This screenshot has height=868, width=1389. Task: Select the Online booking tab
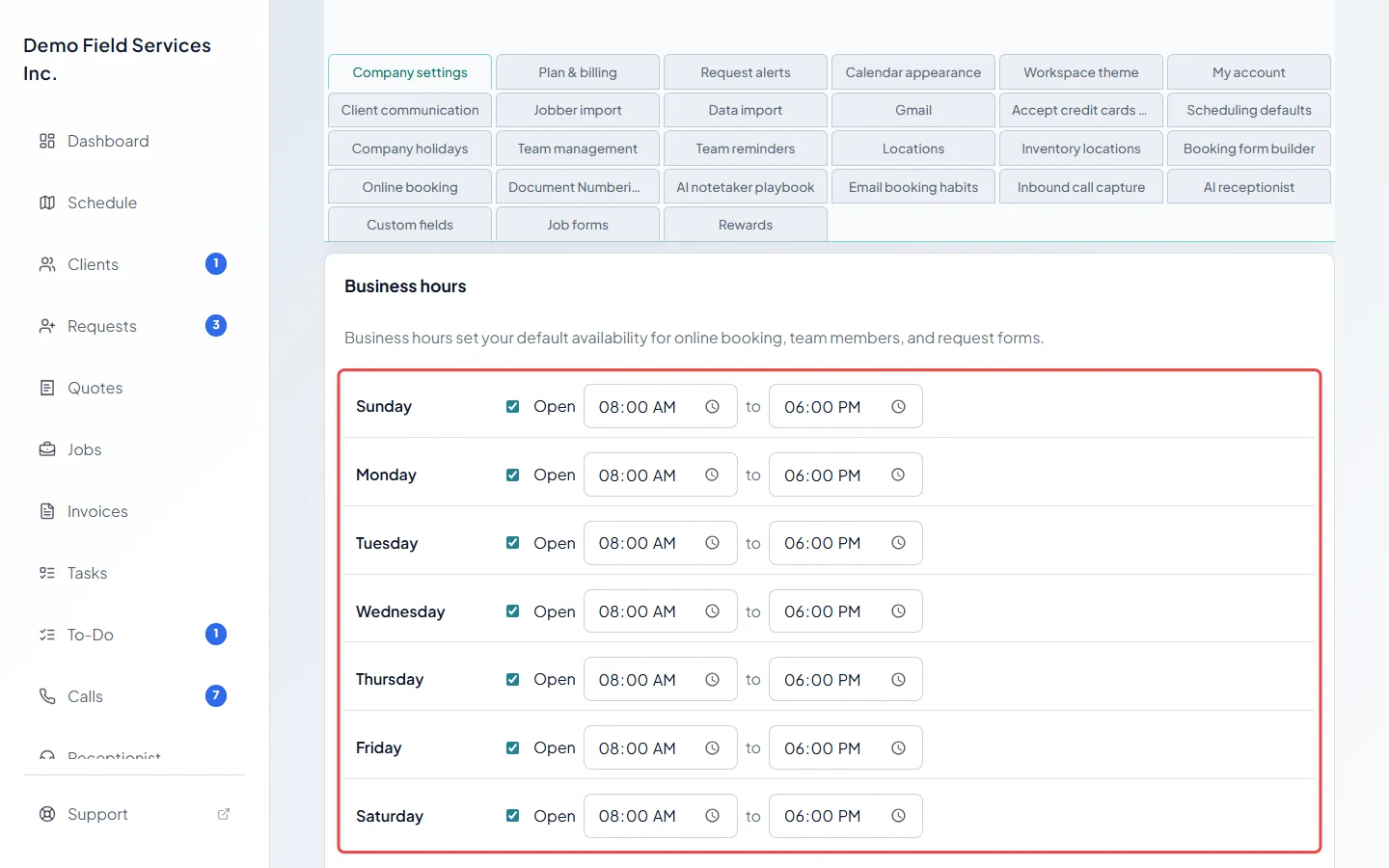pos(410,187)
